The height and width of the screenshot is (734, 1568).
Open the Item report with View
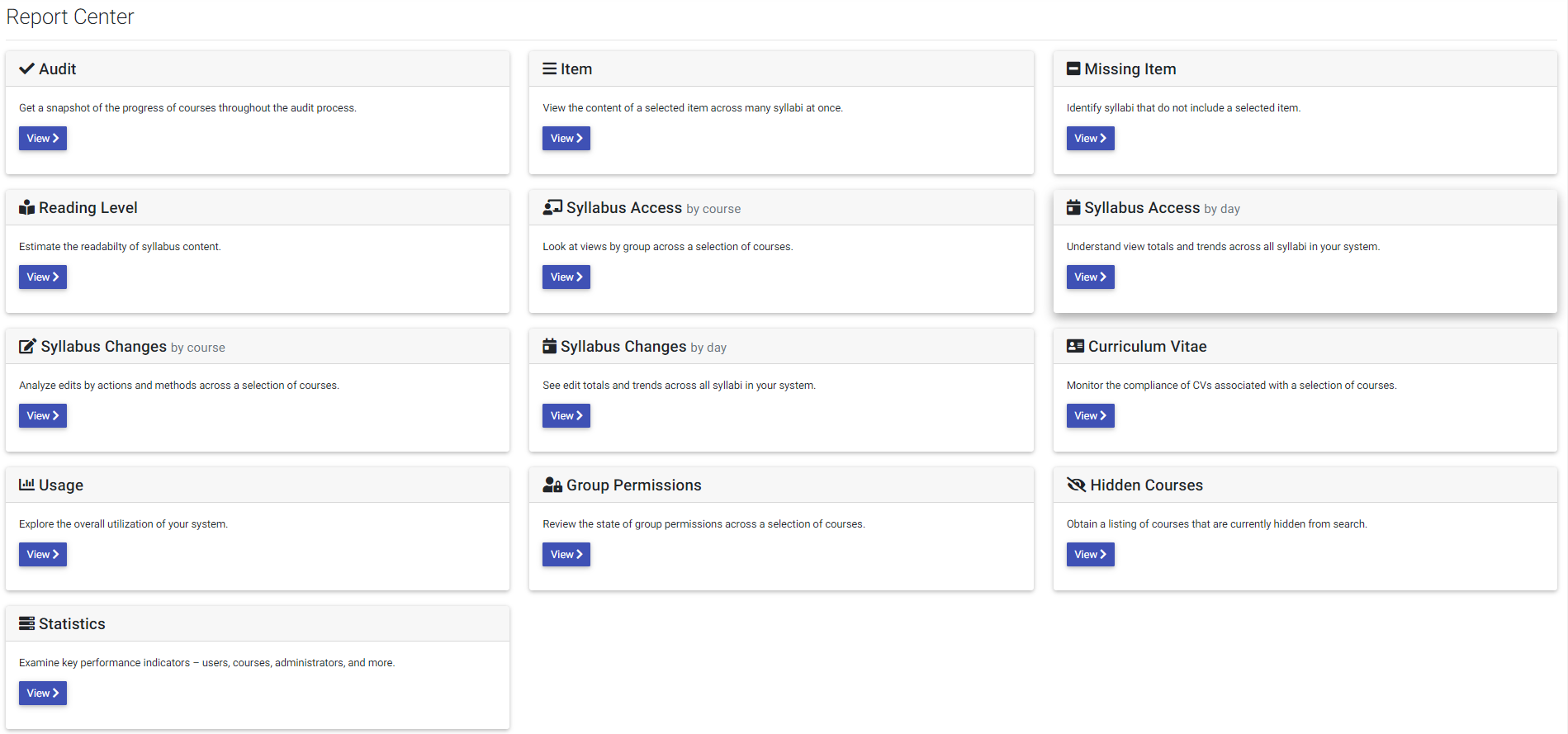point(566,138)
